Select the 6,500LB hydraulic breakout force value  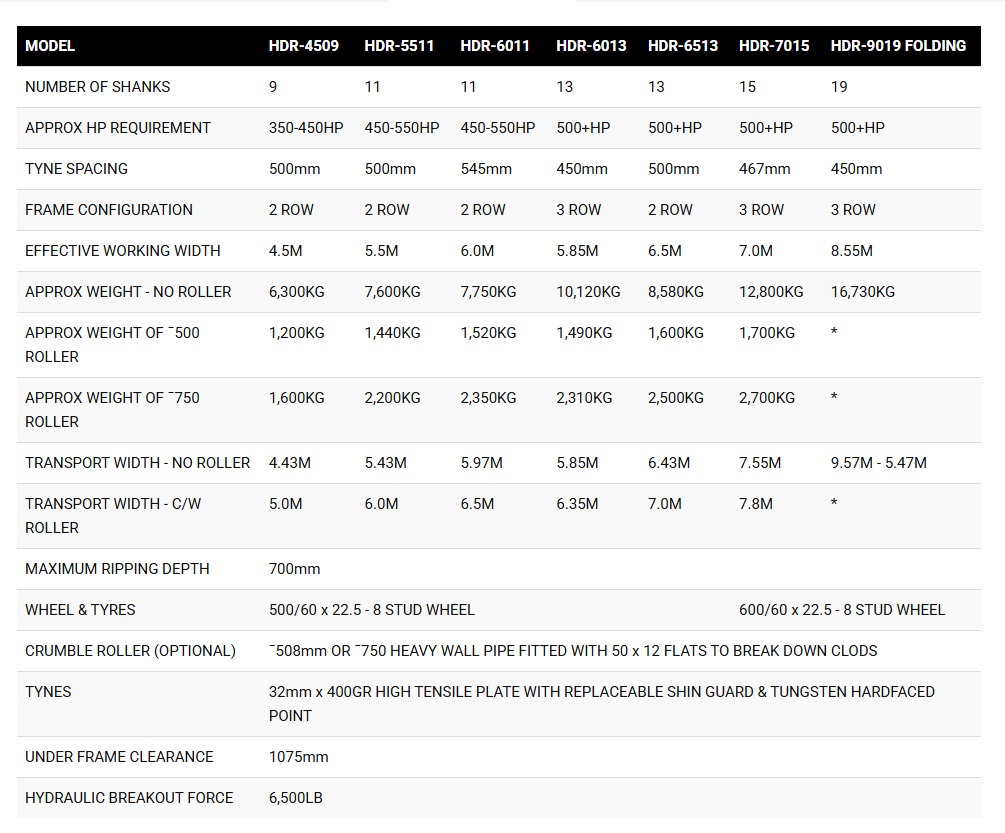pyautogui.click(x=295, y=798)
